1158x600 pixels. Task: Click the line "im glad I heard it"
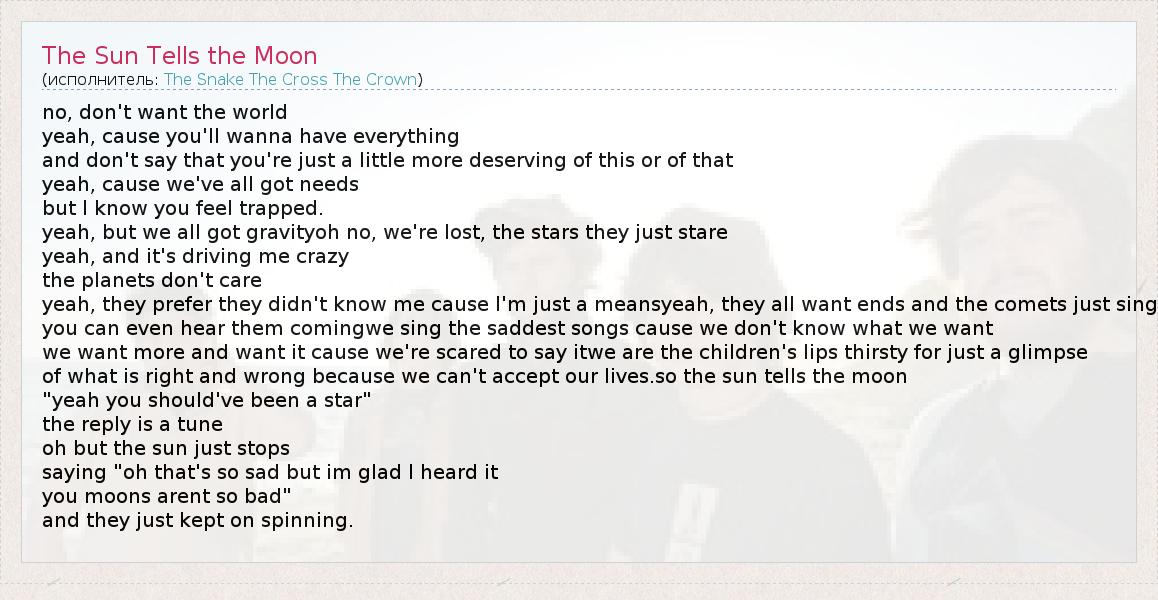click(x=270, y=472)
